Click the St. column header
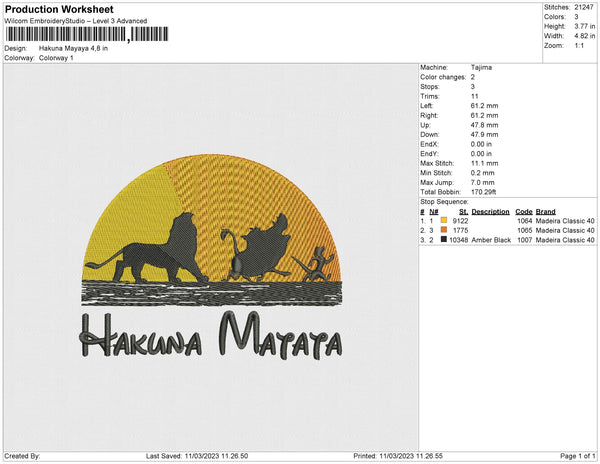 tap(464, 212)
